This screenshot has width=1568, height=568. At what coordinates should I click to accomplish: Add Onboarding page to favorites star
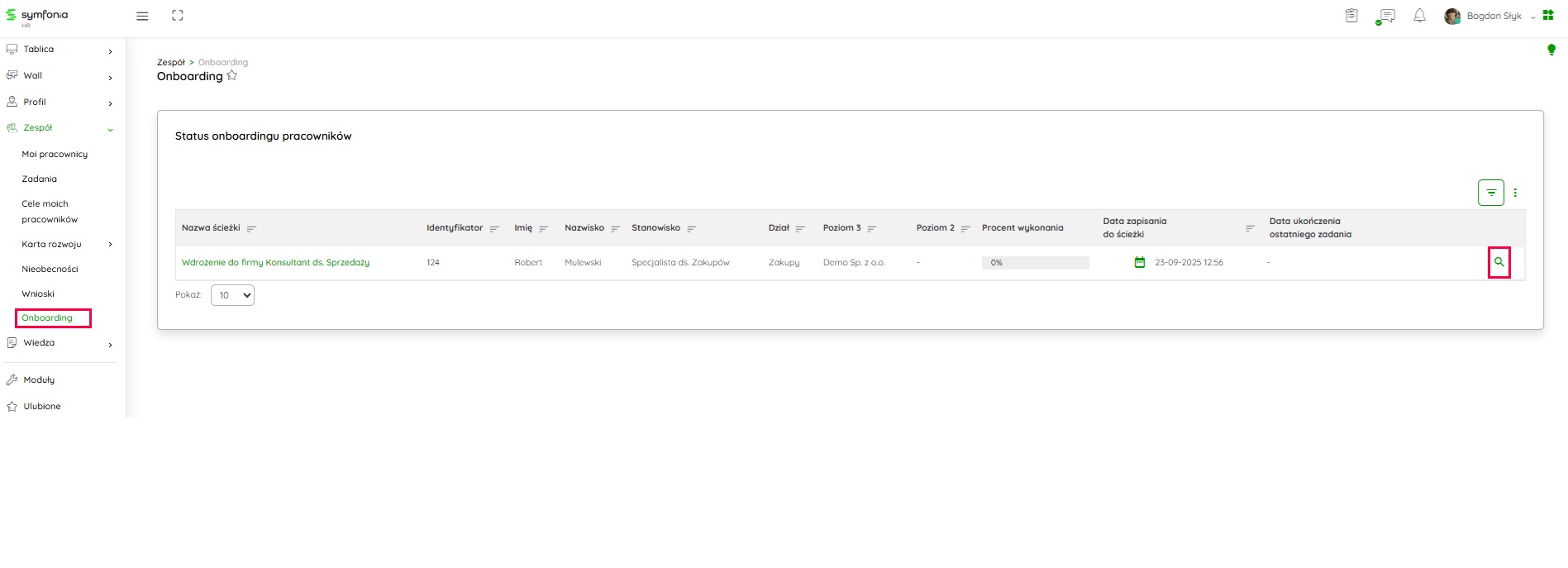(x=232, y=76)
